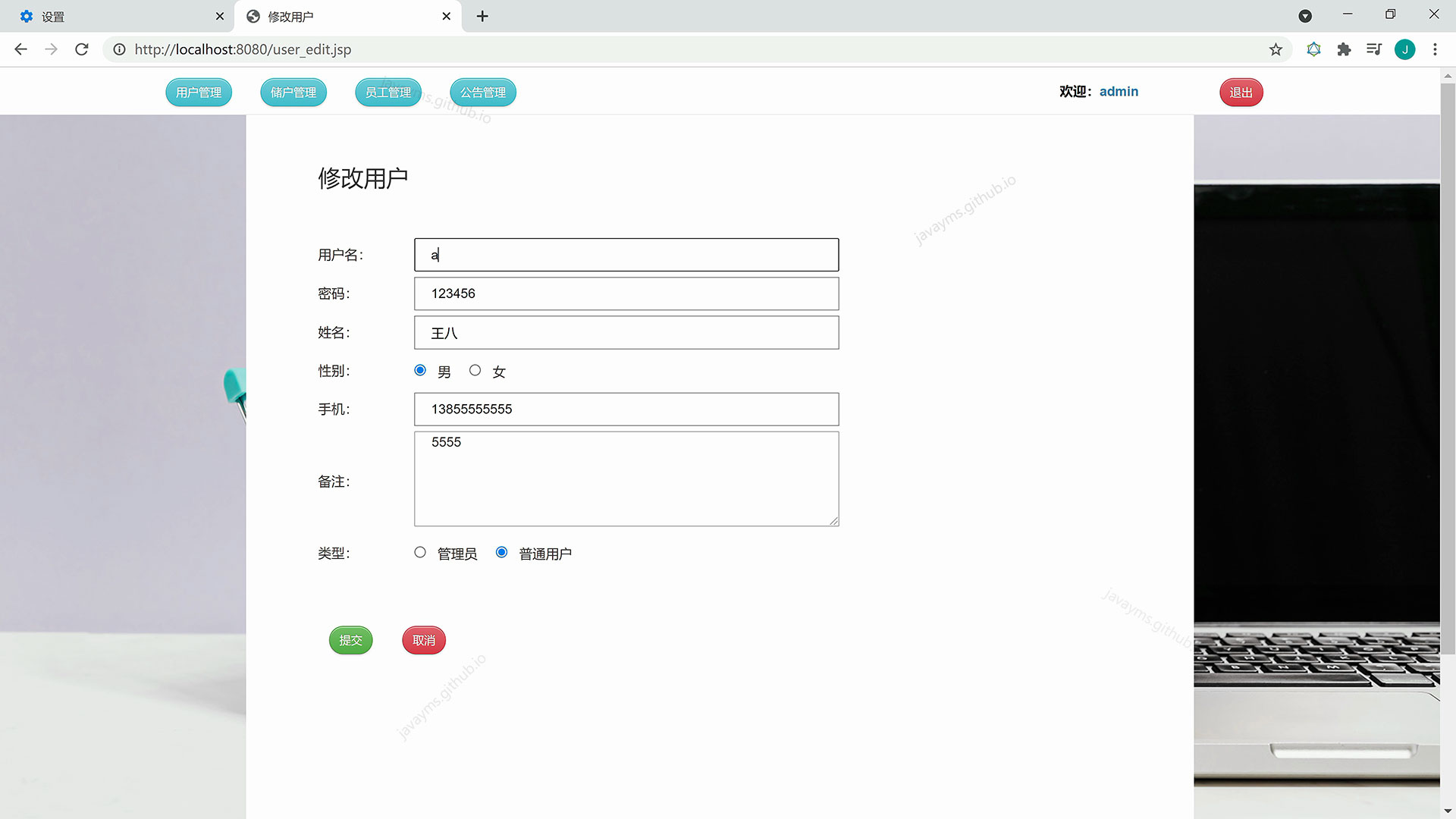Screen dimensions: 1456x819
Task: Click the site information icon
Action: click(119, 49)
